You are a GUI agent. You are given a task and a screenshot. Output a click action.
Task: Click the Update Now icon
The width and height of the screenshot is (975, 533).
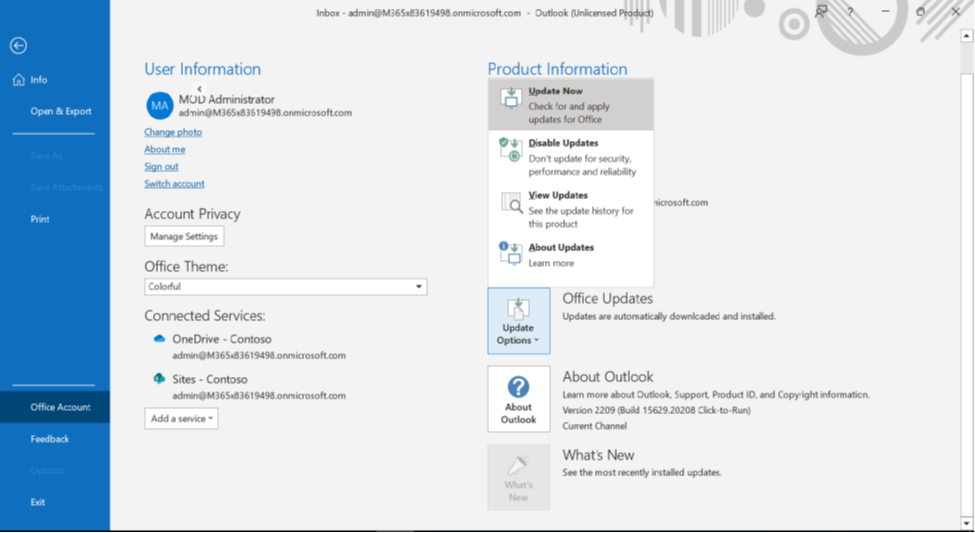pos(511,98)
